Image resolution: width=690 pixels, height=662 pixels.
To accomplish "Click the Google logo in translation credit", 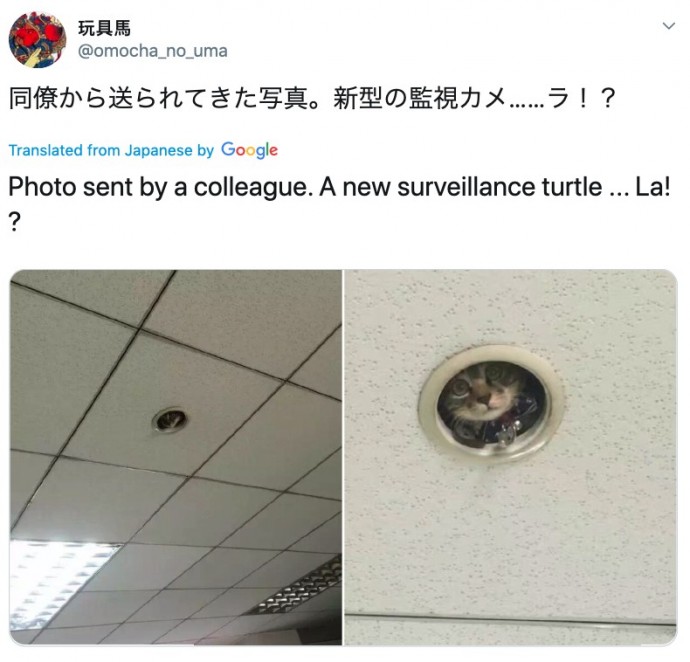I will 250,150.
